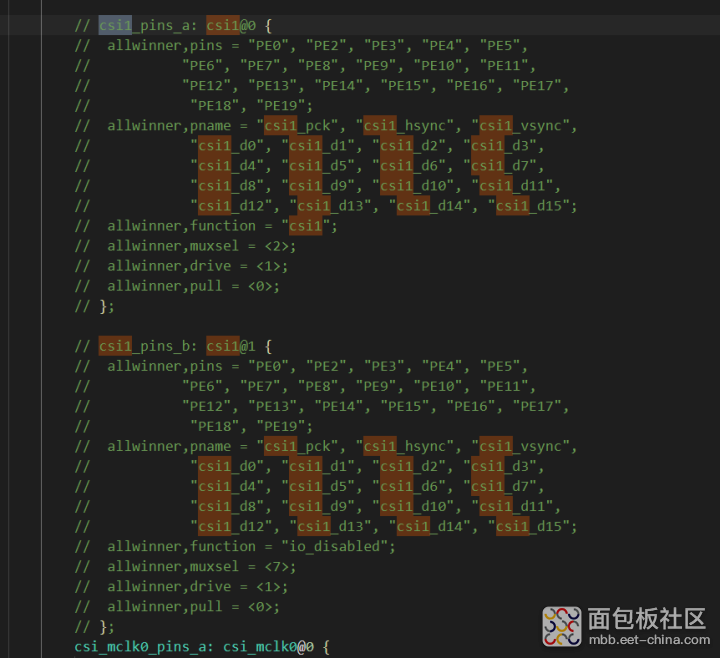Click the selected csi1_pins_a label text
The height and width of the screenshot is (658, 720).
click(x=147, y=26)
